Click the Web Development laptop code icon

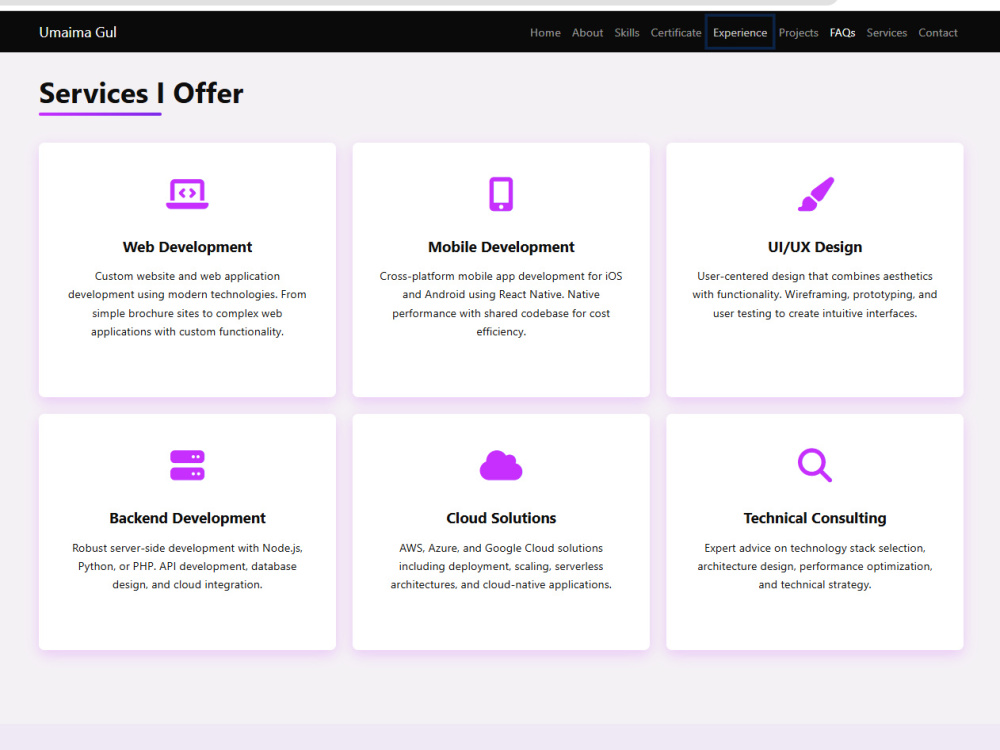coord(187,194)
